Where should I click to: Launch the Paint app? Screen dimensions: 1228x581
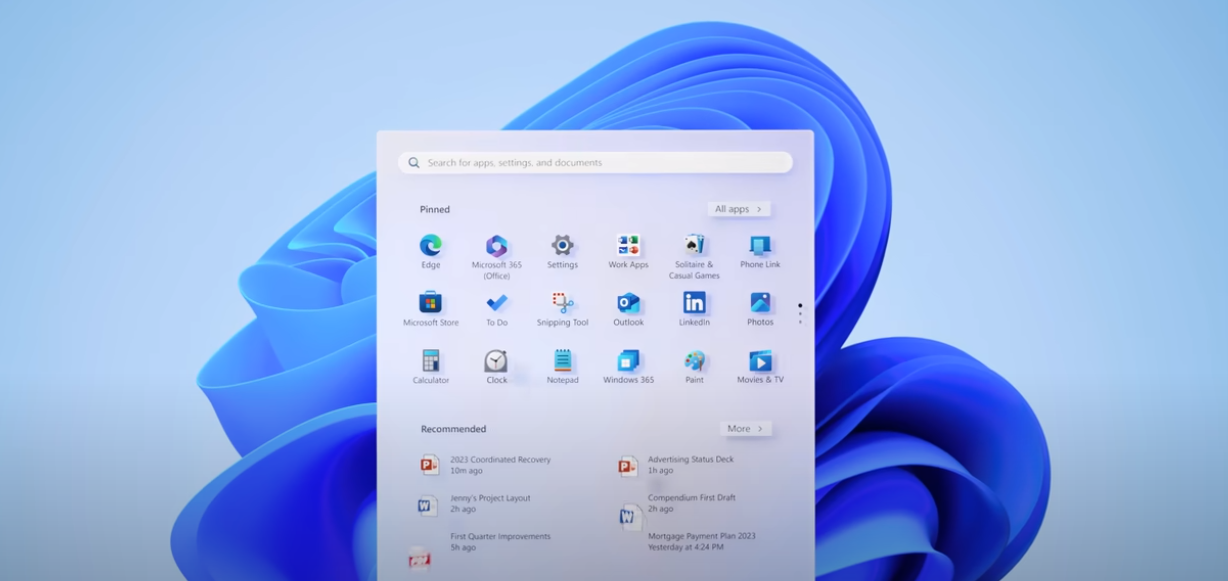coord(694,361)
